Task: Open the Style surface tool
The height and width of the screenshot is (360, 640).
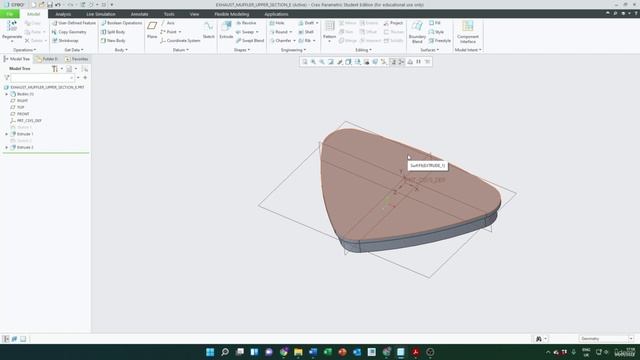Action: tap(436, 32)
